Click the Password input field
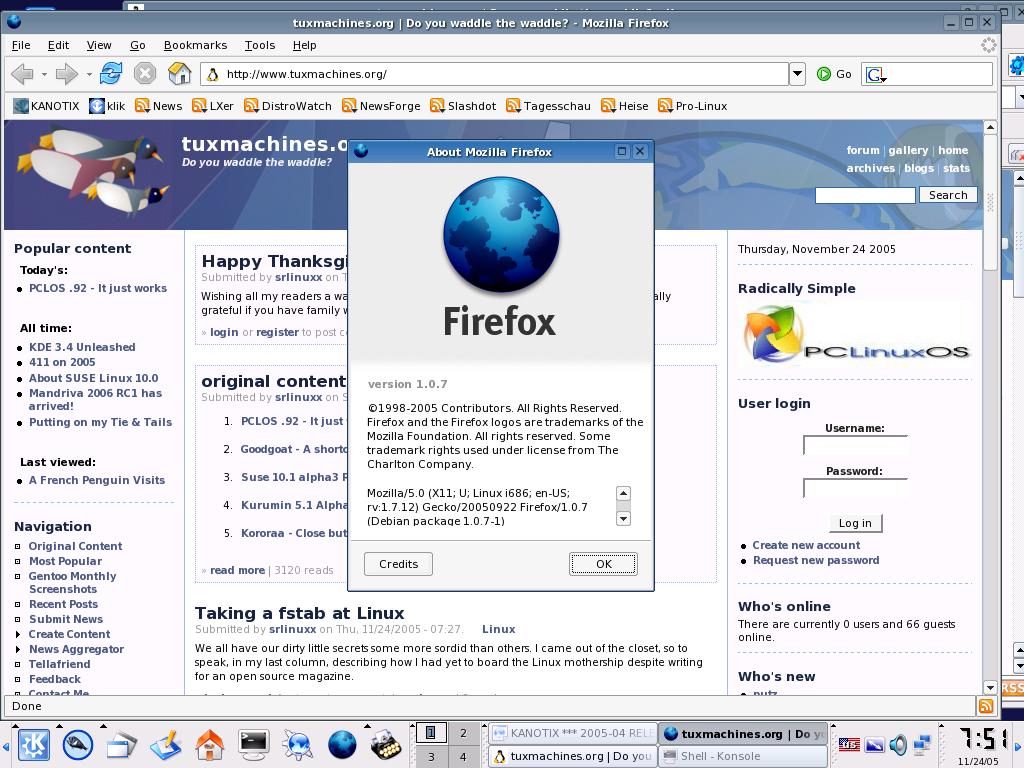 click(x=855, y=488)
